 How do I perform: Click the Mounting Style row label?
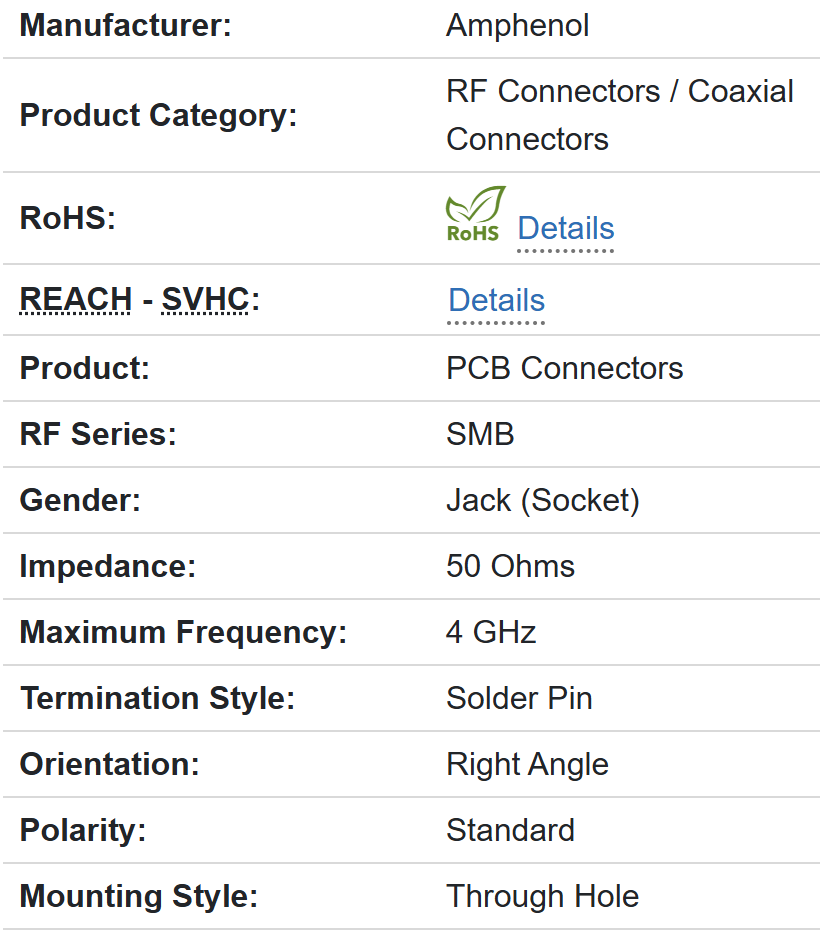(x=138, y=896)
